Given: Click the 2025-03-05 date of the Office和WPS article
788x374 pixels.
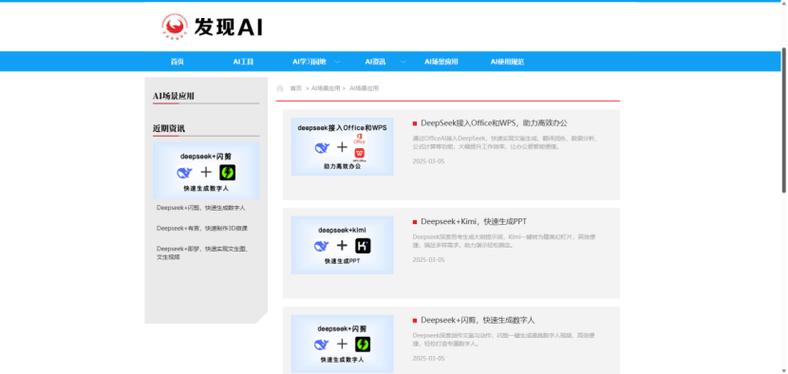Looking at the screenshot, I should pos(429,161).
